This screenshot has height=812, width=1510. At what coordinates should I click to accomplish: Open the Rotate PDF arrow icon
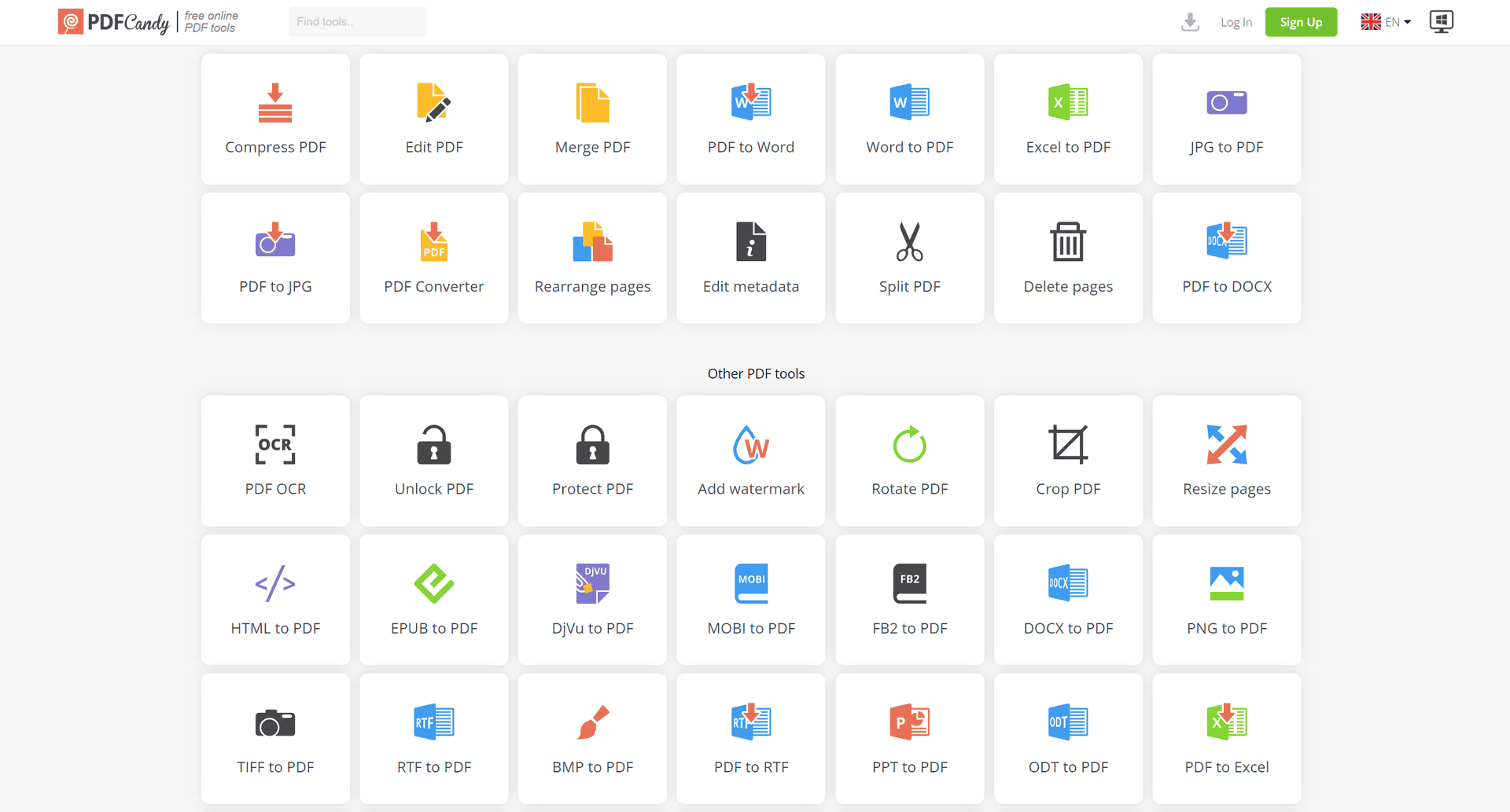(x=910, y=444)
